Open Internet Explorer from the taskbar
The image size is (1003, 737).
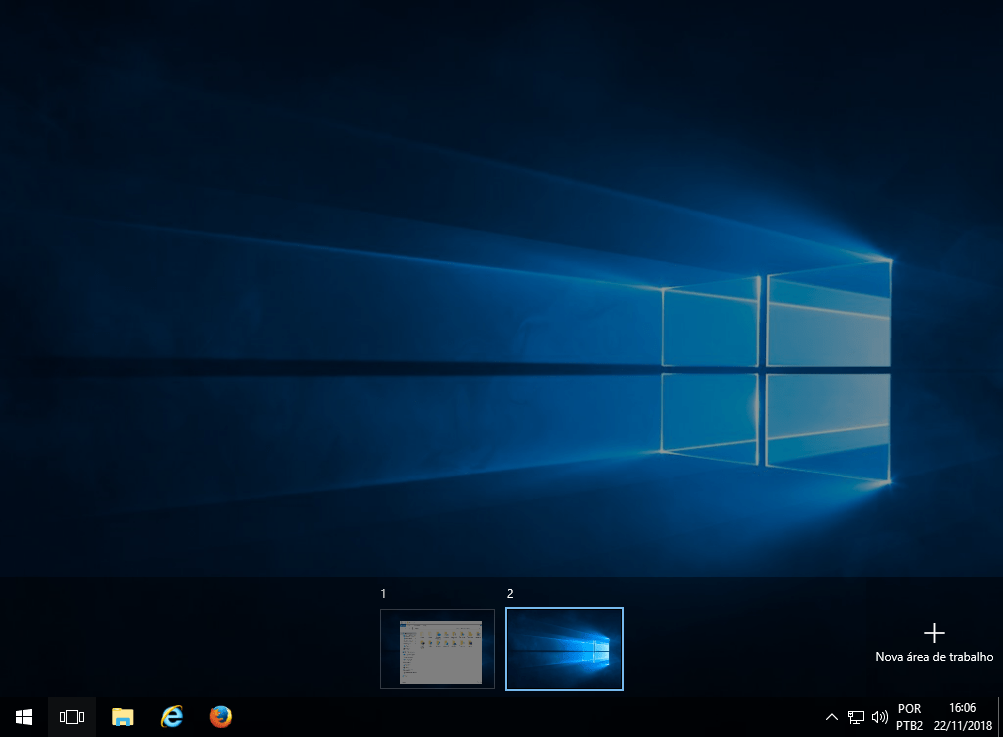(x=172, y=716)
